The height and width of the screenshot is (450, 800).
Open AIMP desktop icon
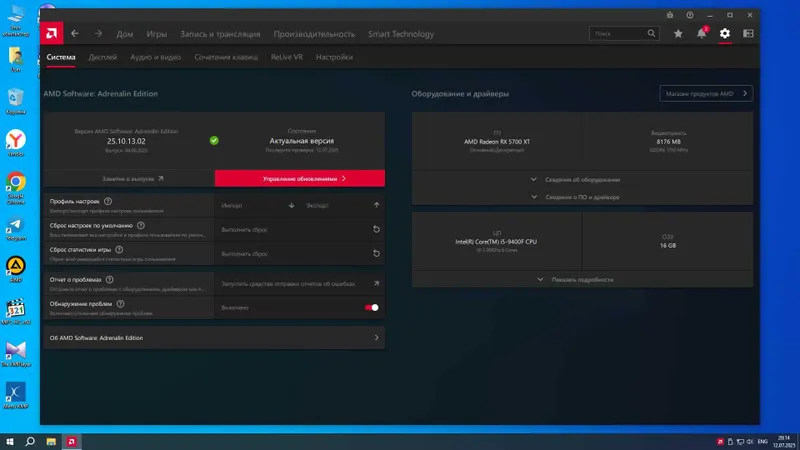coord(16,269)
